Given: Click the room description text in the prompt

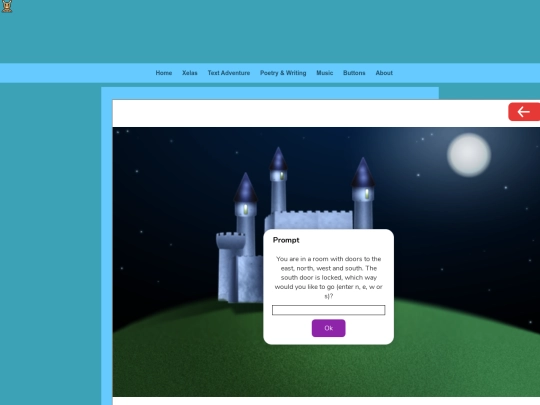Looking at the screenshot, I should (329, 277).
